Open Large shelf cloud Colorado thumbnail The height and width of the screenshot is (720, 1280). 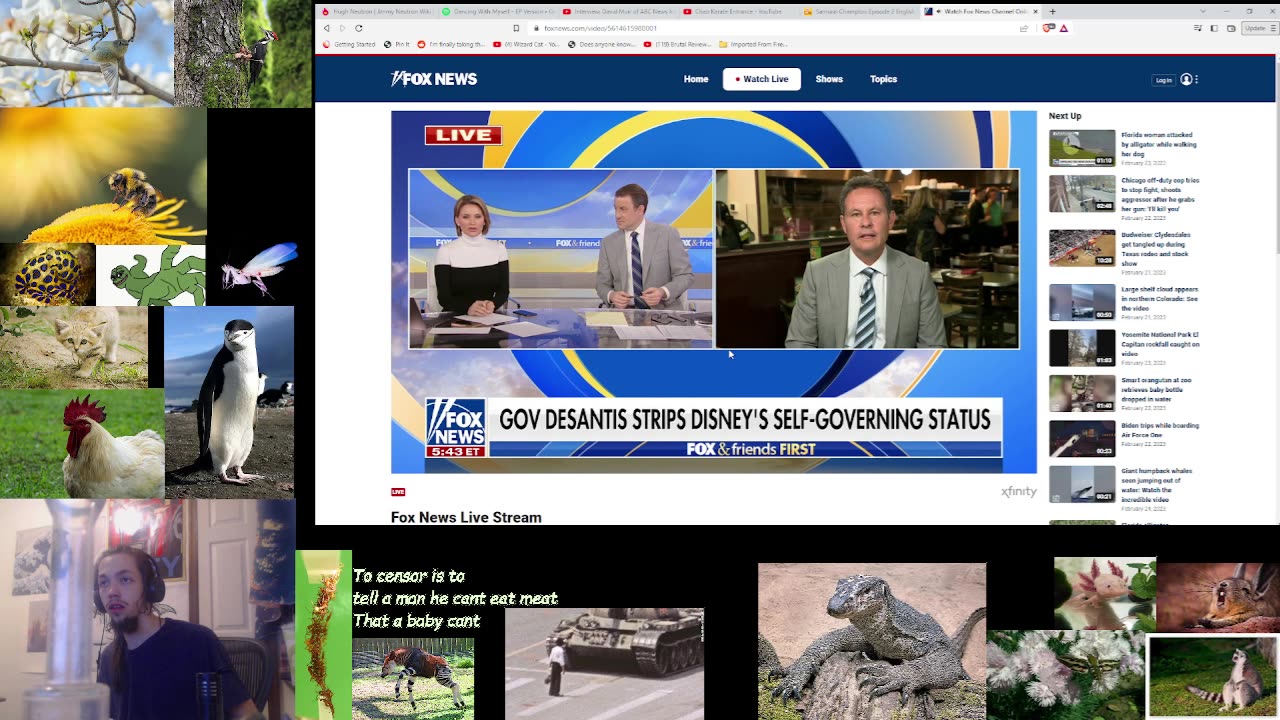(1082, 302)
